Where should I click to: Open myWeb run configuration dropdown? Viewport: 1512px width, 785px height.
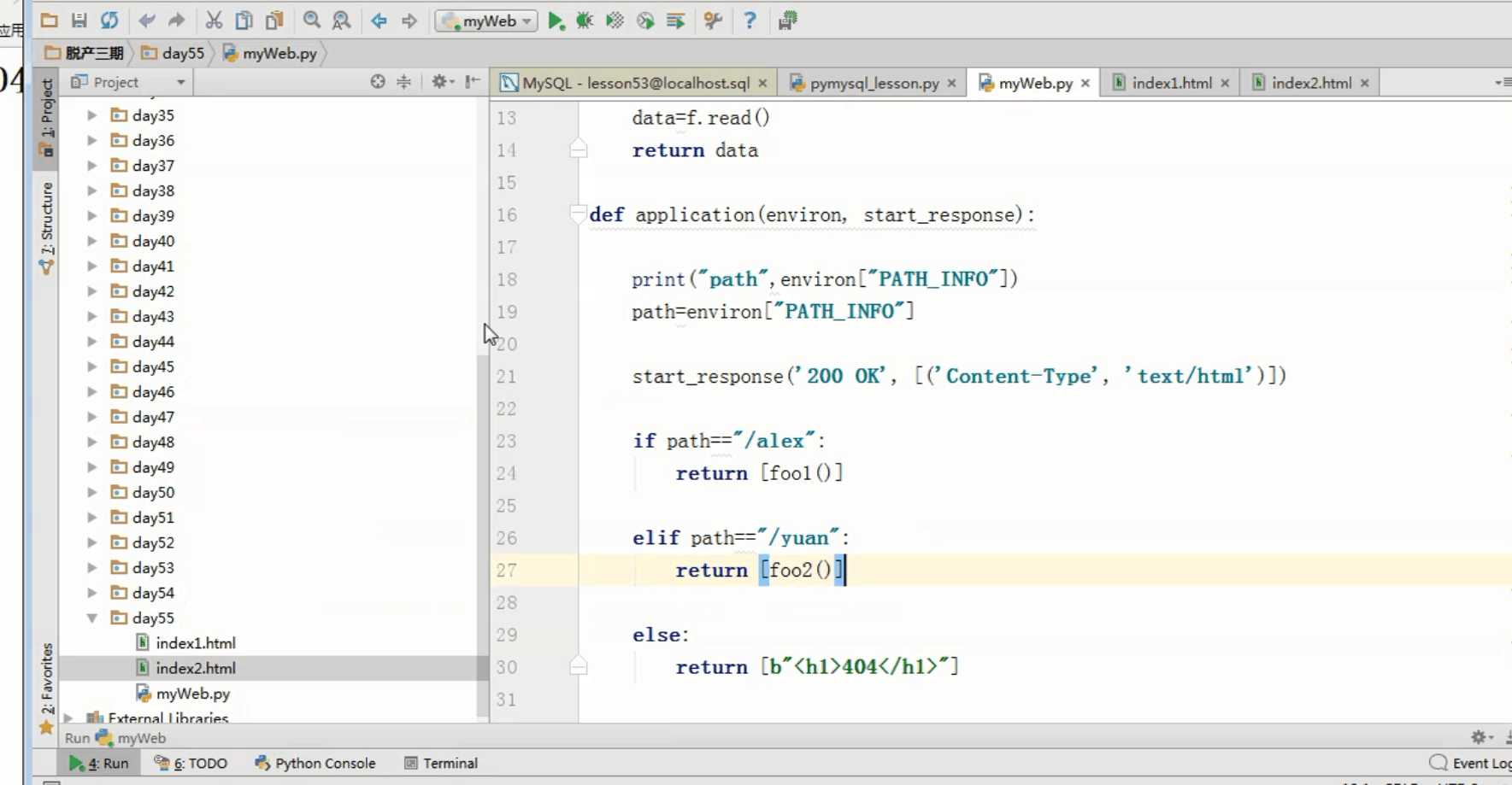(x=486, y=21)
